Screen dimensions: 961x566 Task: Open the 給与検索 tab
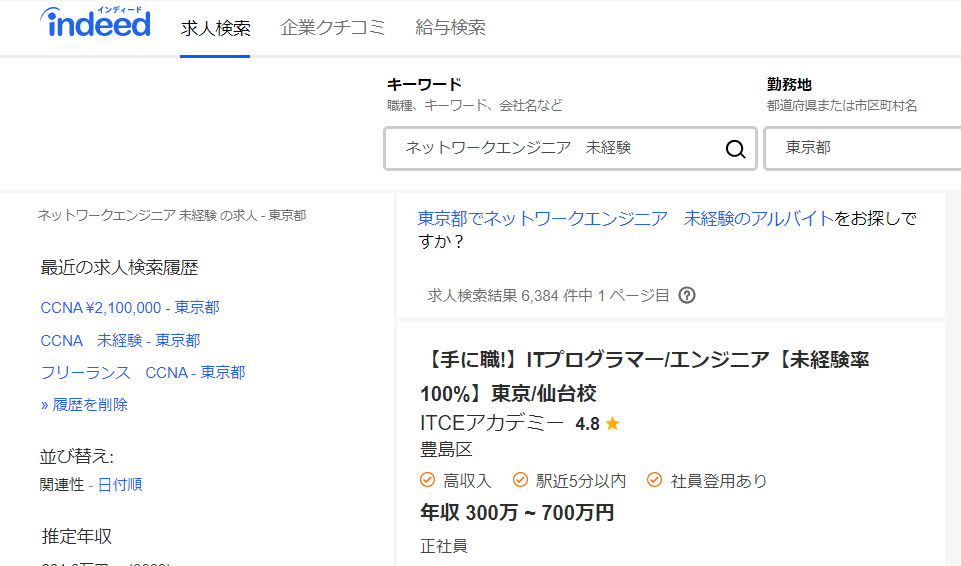tap(450, 28)
